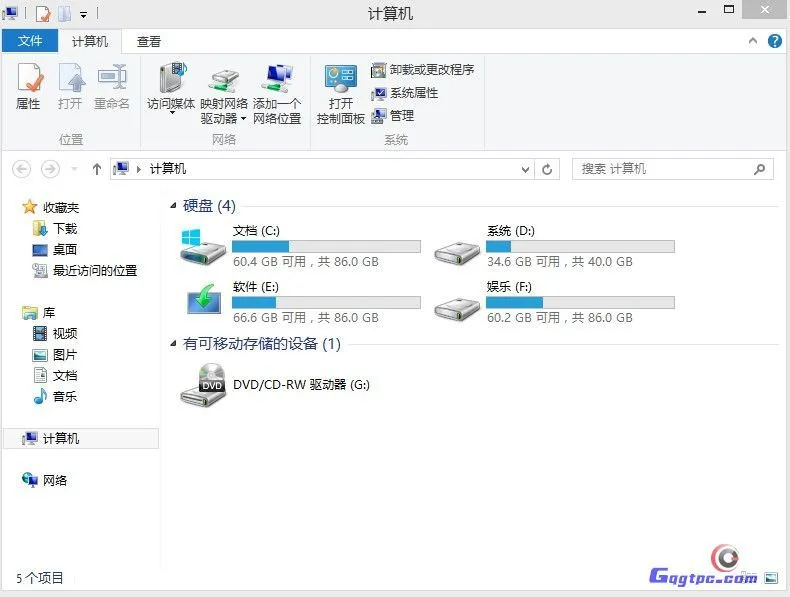Select drive 文档 (C:) icon
This screenshot has width=790, height=598.
pyautogui.click(x=203, y=246)
